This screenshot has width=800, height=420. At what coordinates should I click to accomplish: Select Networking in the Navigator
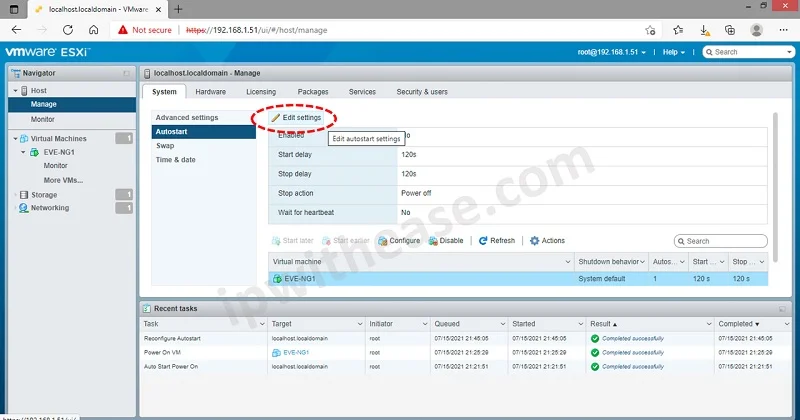(50, 208)
